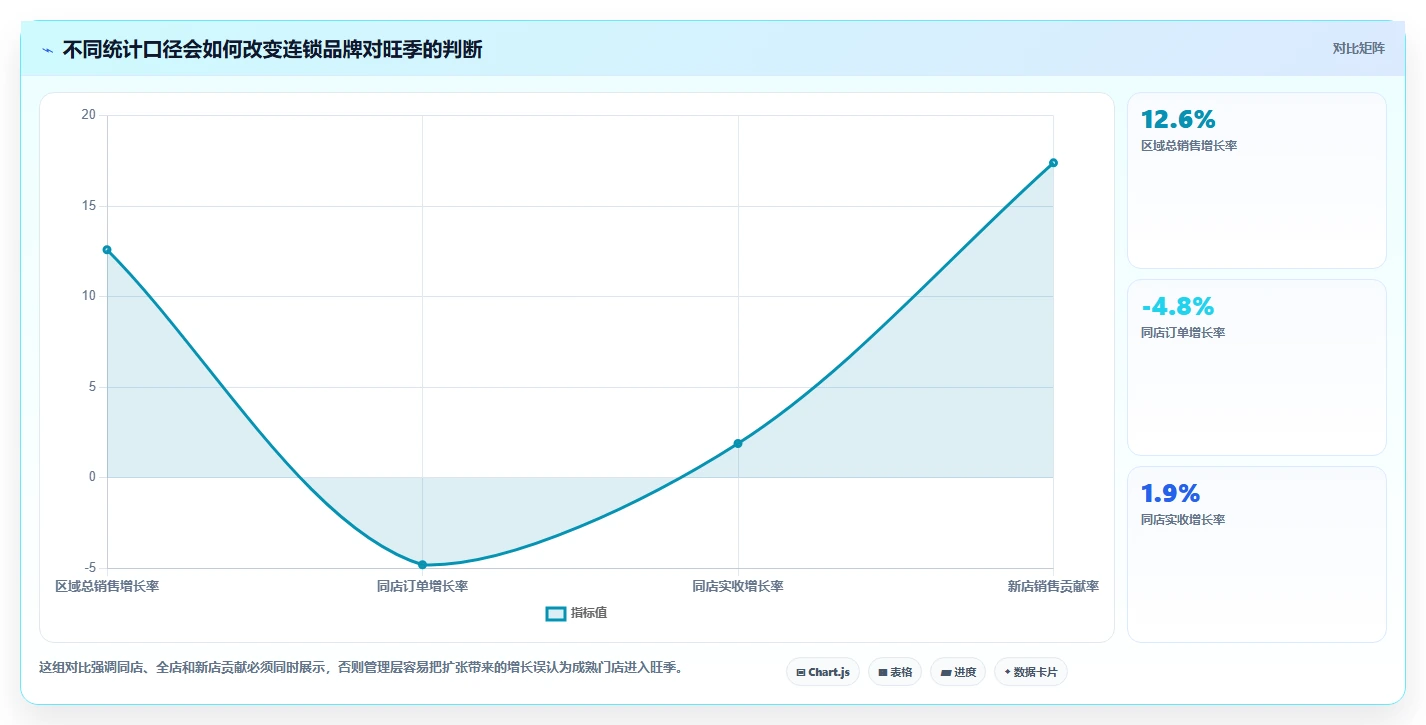Select the 数据卡片 tag chip

[x=1030, y=672]
